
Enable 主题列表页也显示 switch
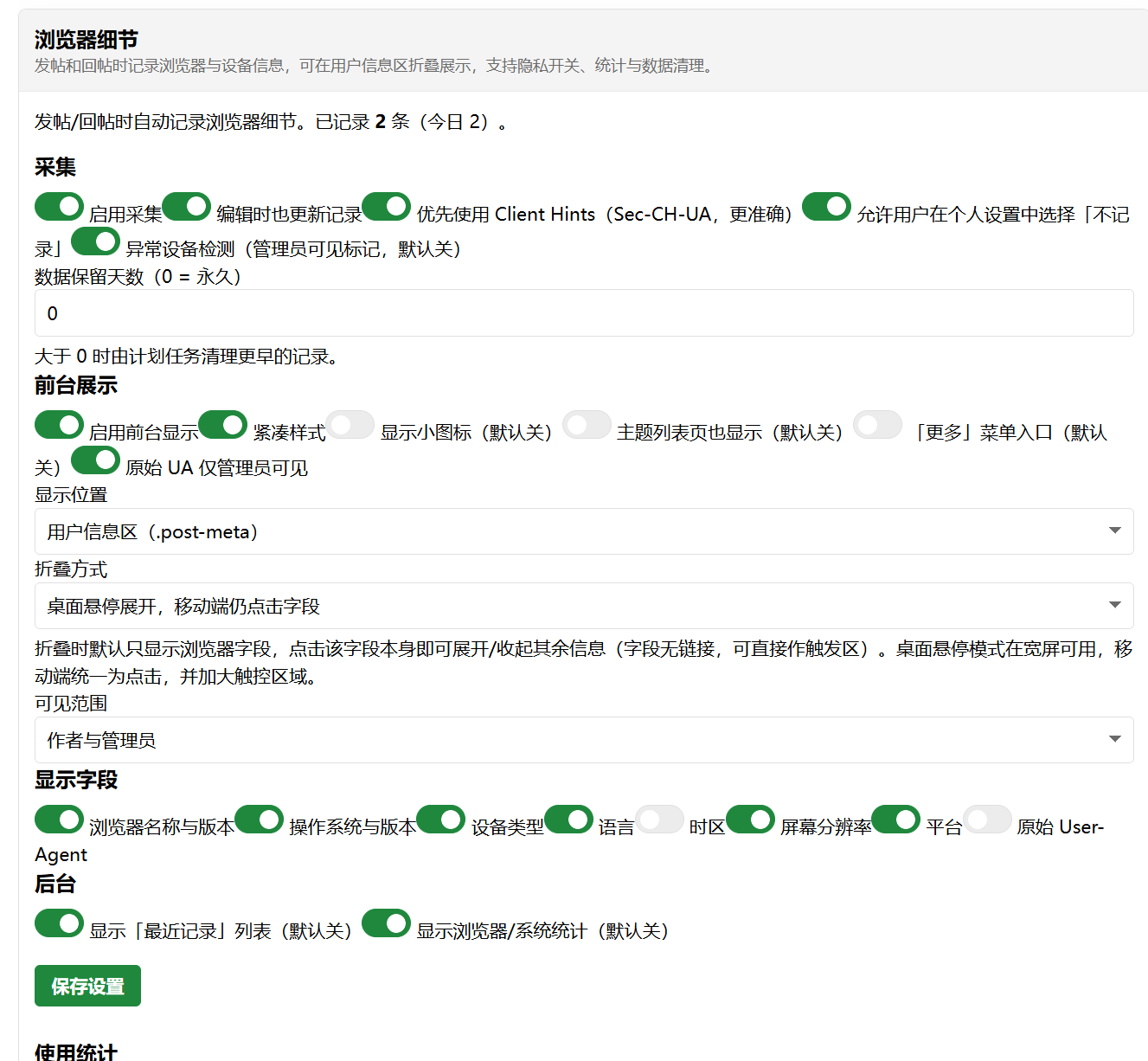tap(587, 425)
